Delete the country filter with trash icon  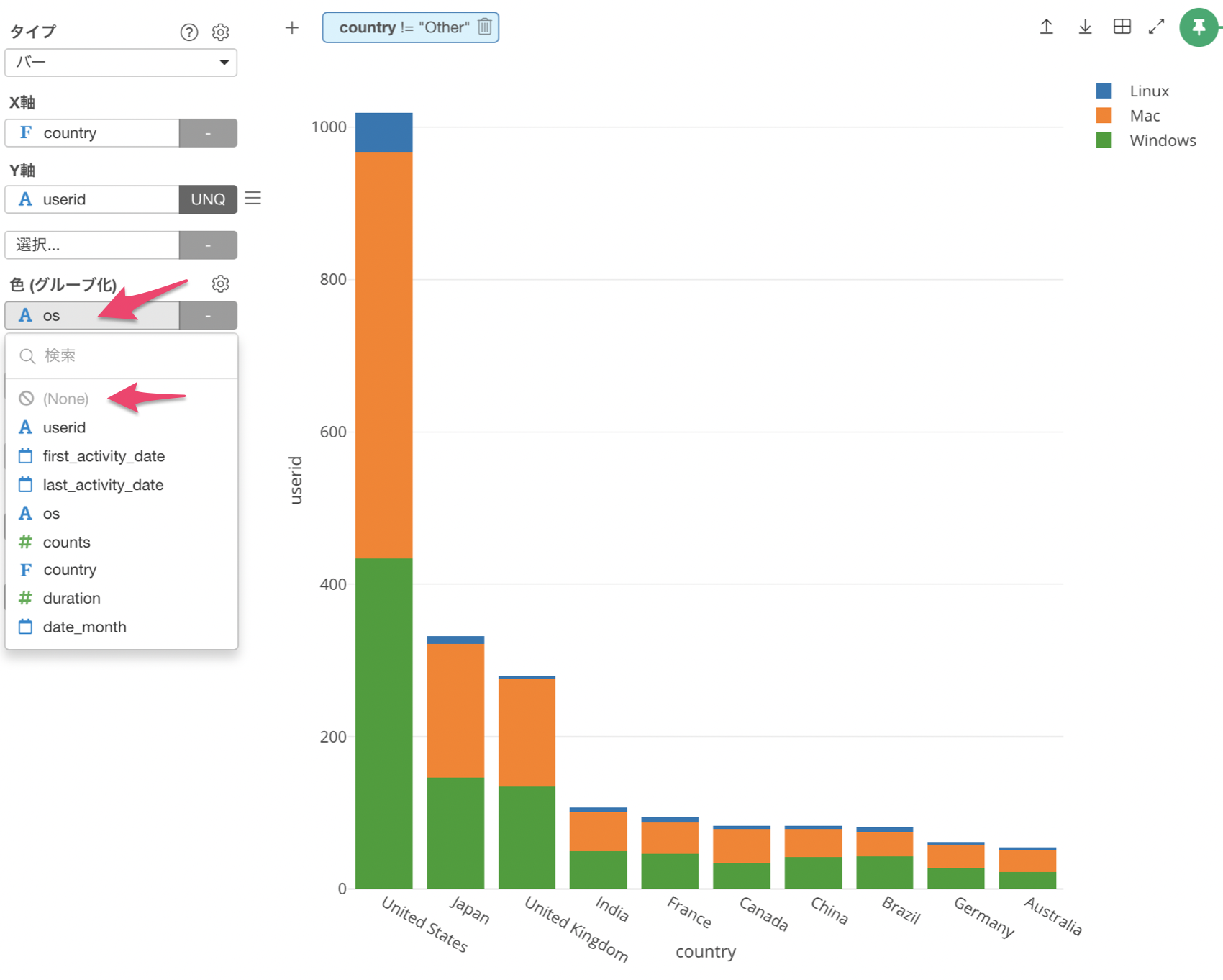coord(485,27)
